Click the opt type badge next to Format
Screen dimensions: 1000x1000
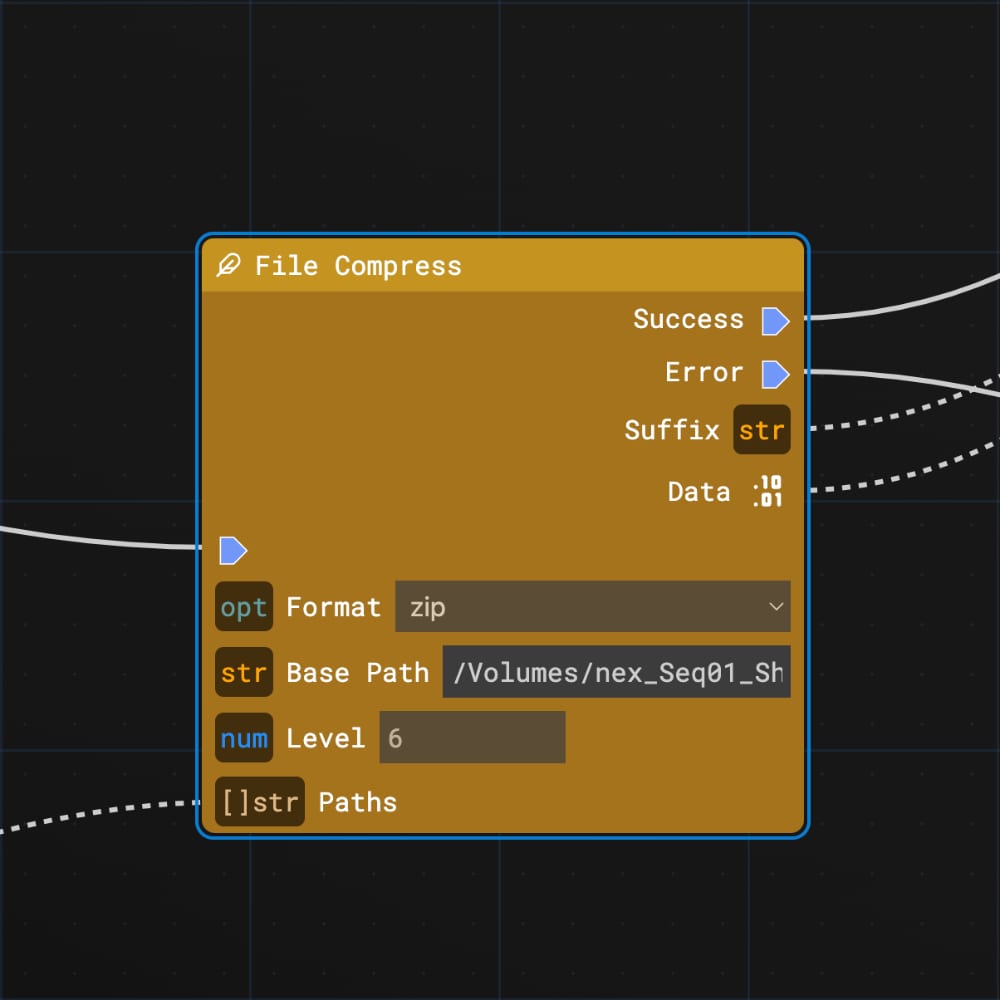(x=243, y=606)
